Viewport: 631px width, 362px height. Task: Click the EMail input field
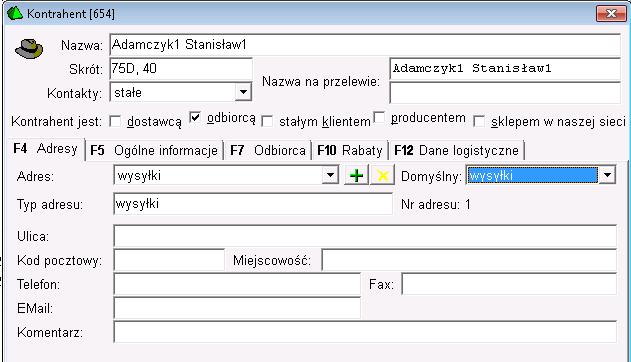pyautogui.click(x=237, y=308)
